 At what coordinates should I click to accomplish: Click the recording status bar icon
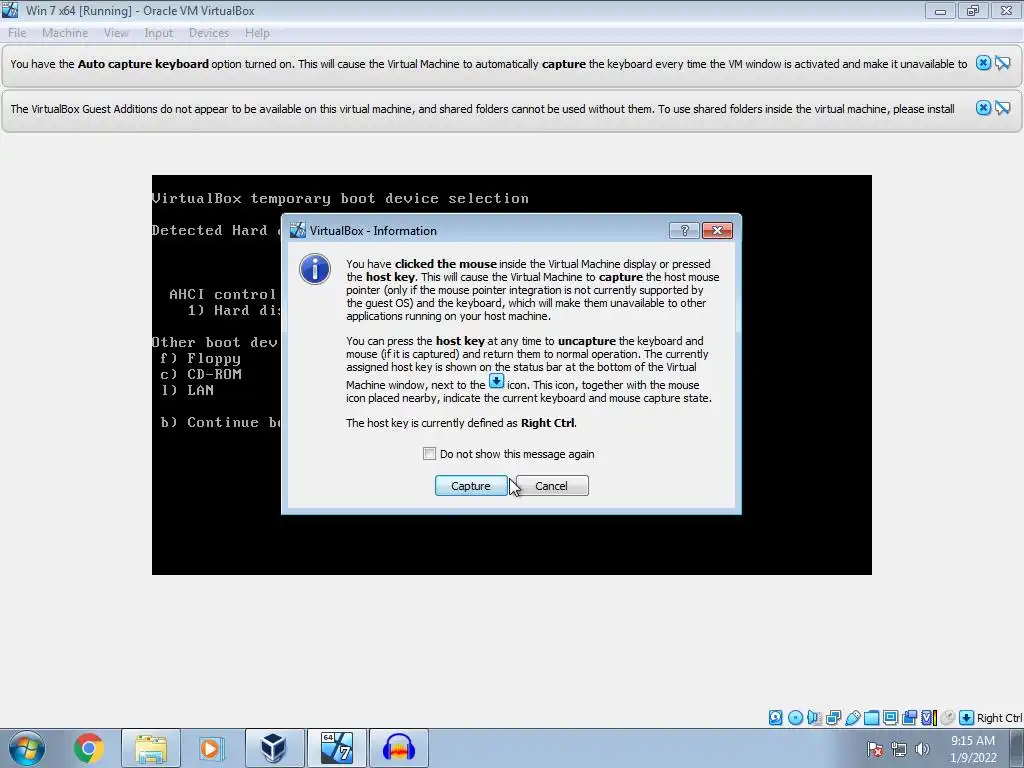[909, 718]
